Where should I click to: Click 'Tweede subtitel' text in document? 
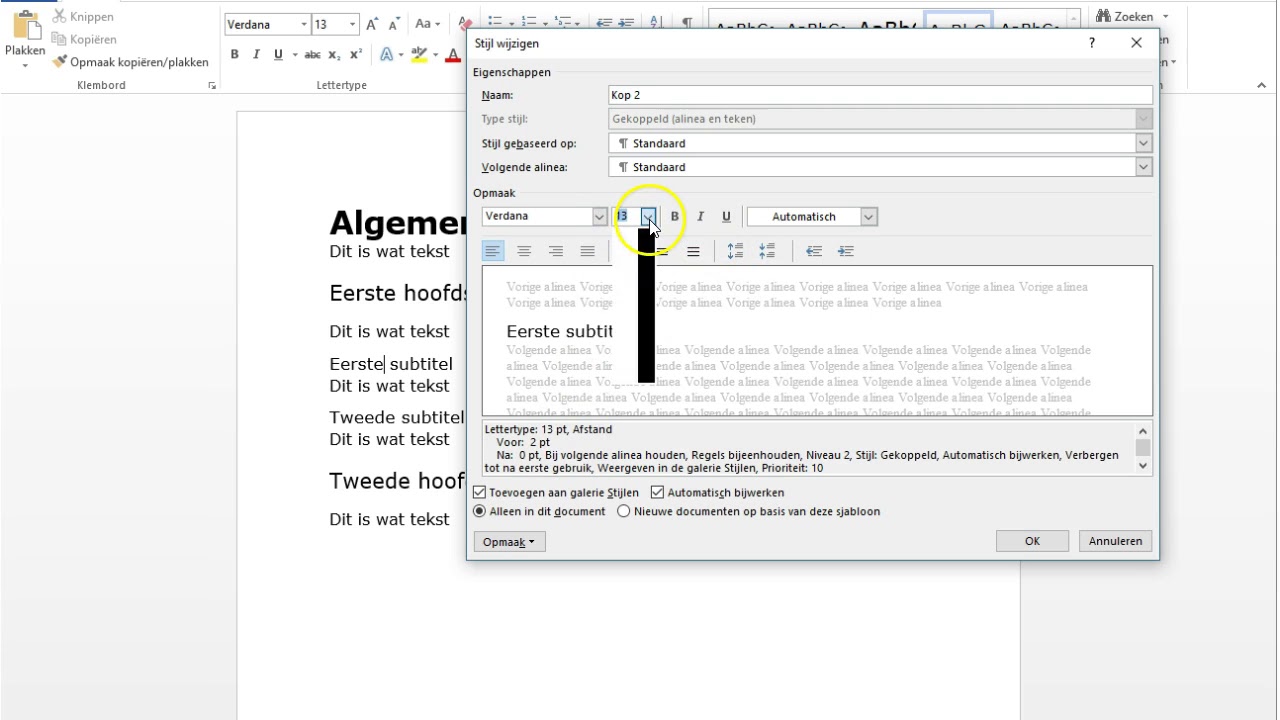(x=397, y=417)
